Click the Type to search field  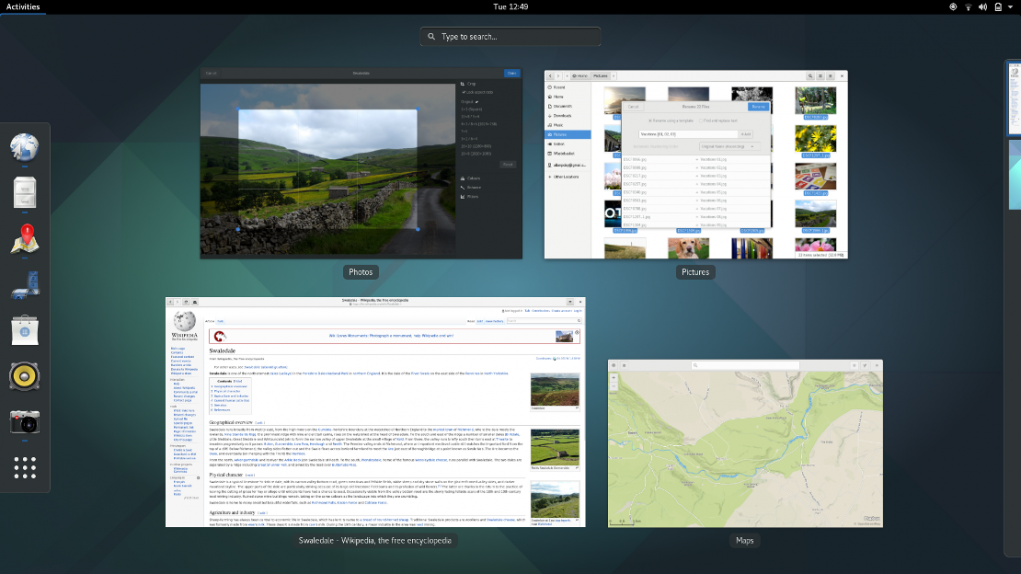coord(510,36)
